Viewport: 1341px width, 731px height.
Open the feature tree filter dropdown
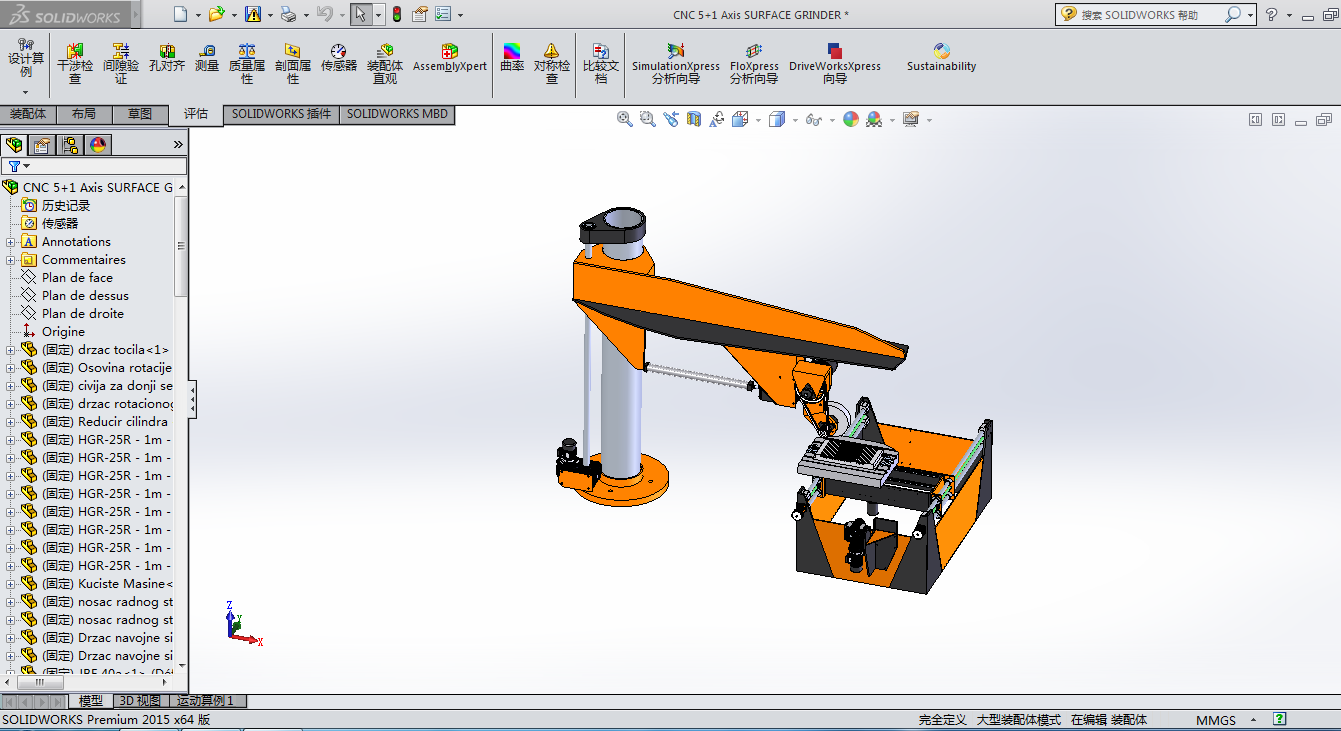pos(18,166)
